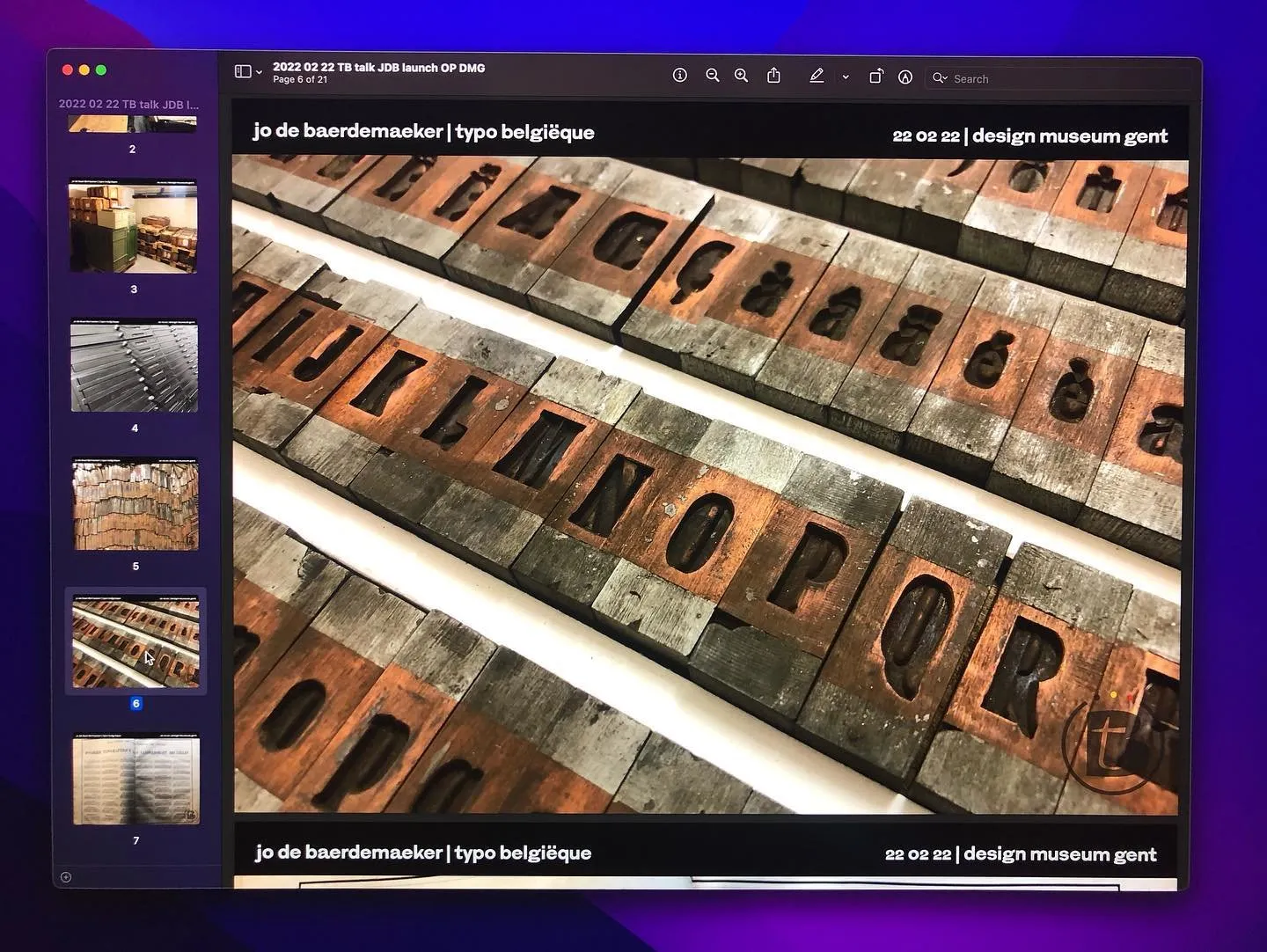Show the document Inspector info
Viewport: 1267px width, 952px height.
pos(679,76)
